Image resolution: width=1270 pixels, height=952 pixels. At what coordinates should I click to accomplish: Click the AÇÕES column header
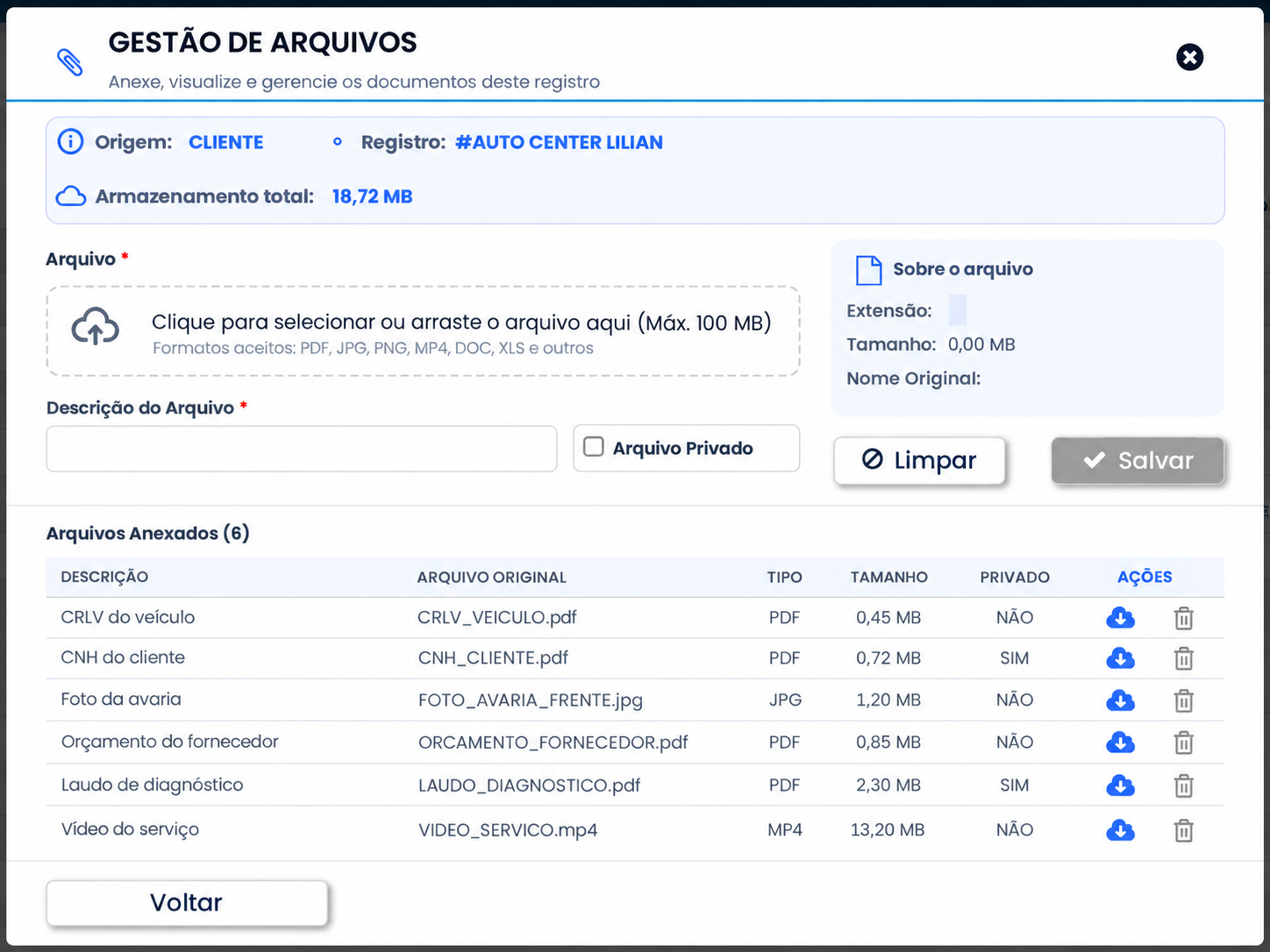tap(1145, 576)
